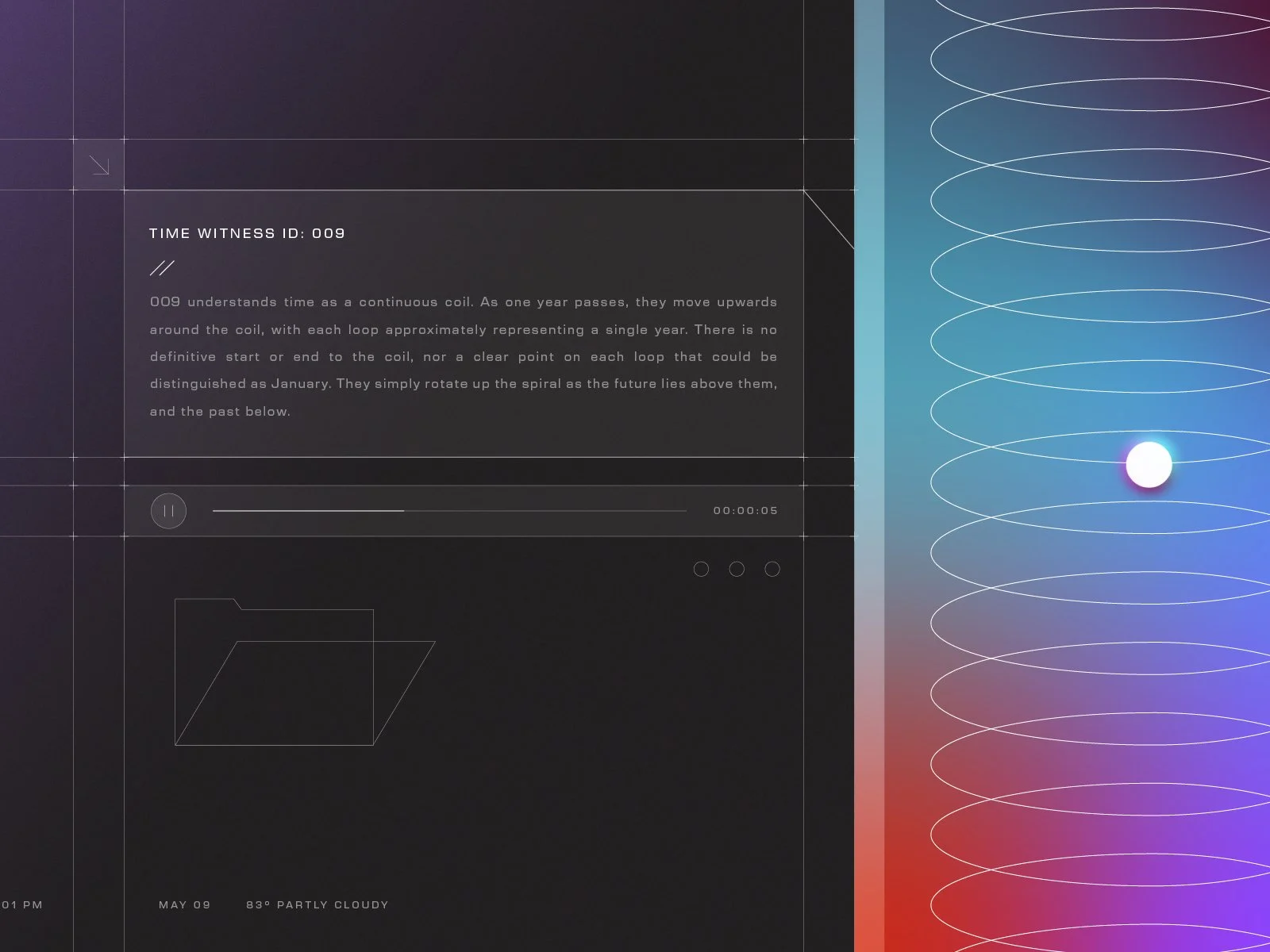Click the witness description paragraph

pyautogui.click(x=464, y=357)
